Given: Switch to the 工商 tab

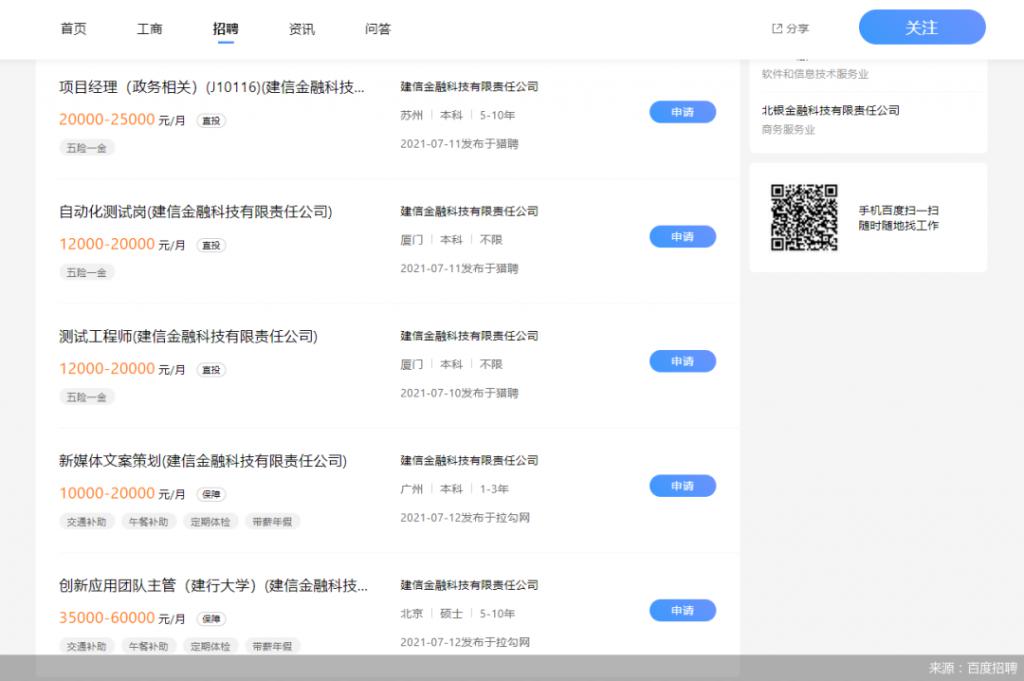Looking at the screenshot, I should (x=149, y=28).
